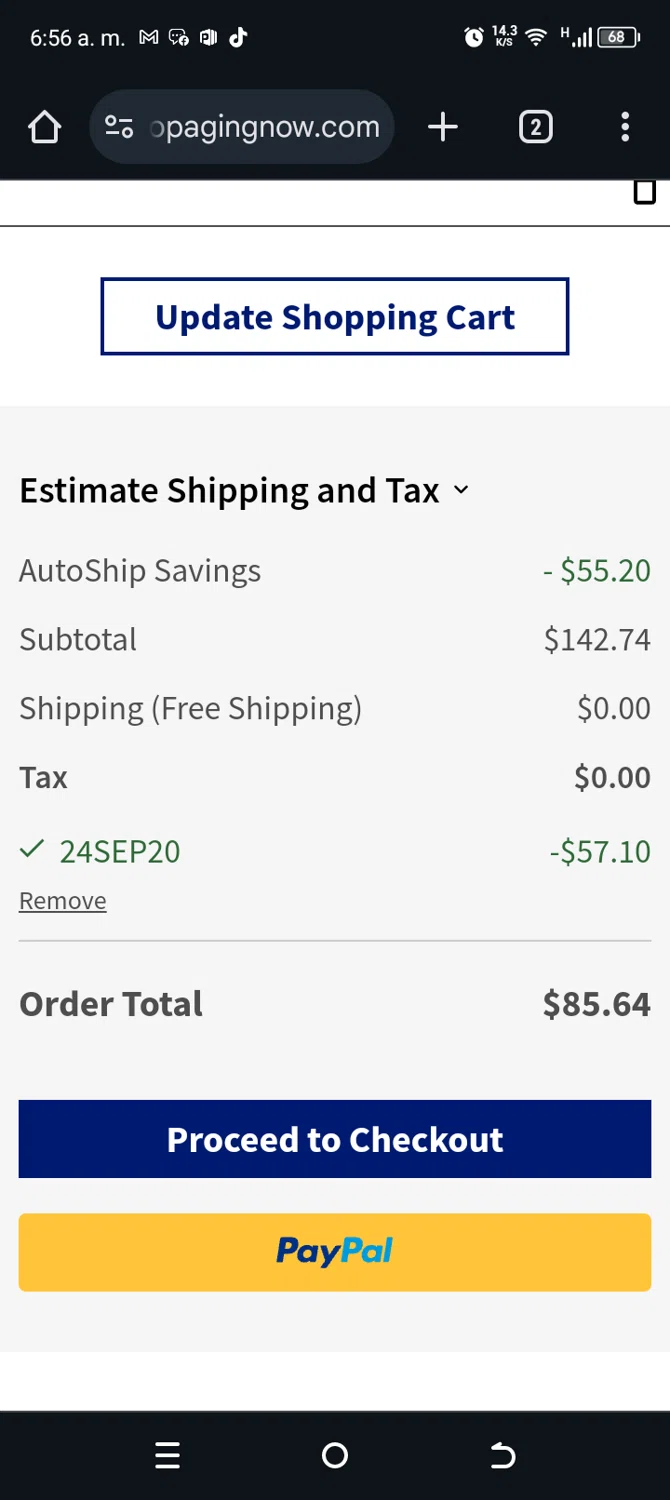Tap the Gmail notification icon in status bar

(x=148, y=38)
